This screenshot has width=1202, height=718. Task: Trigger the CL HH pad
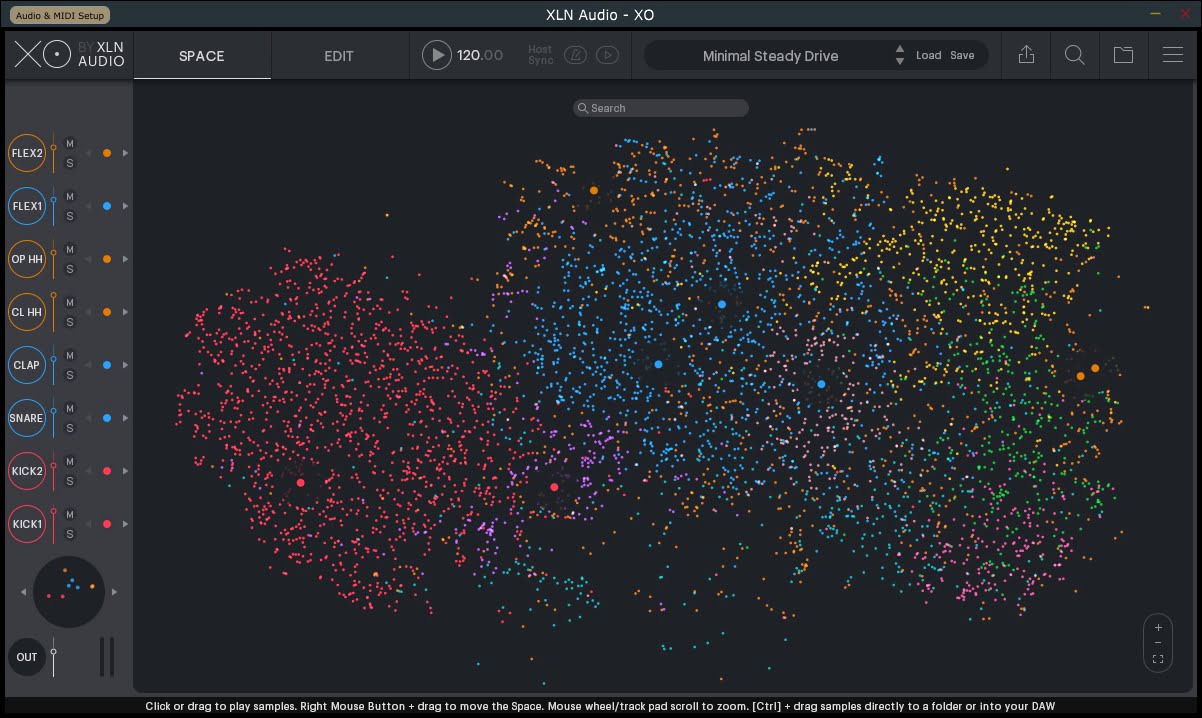(27, 312)
